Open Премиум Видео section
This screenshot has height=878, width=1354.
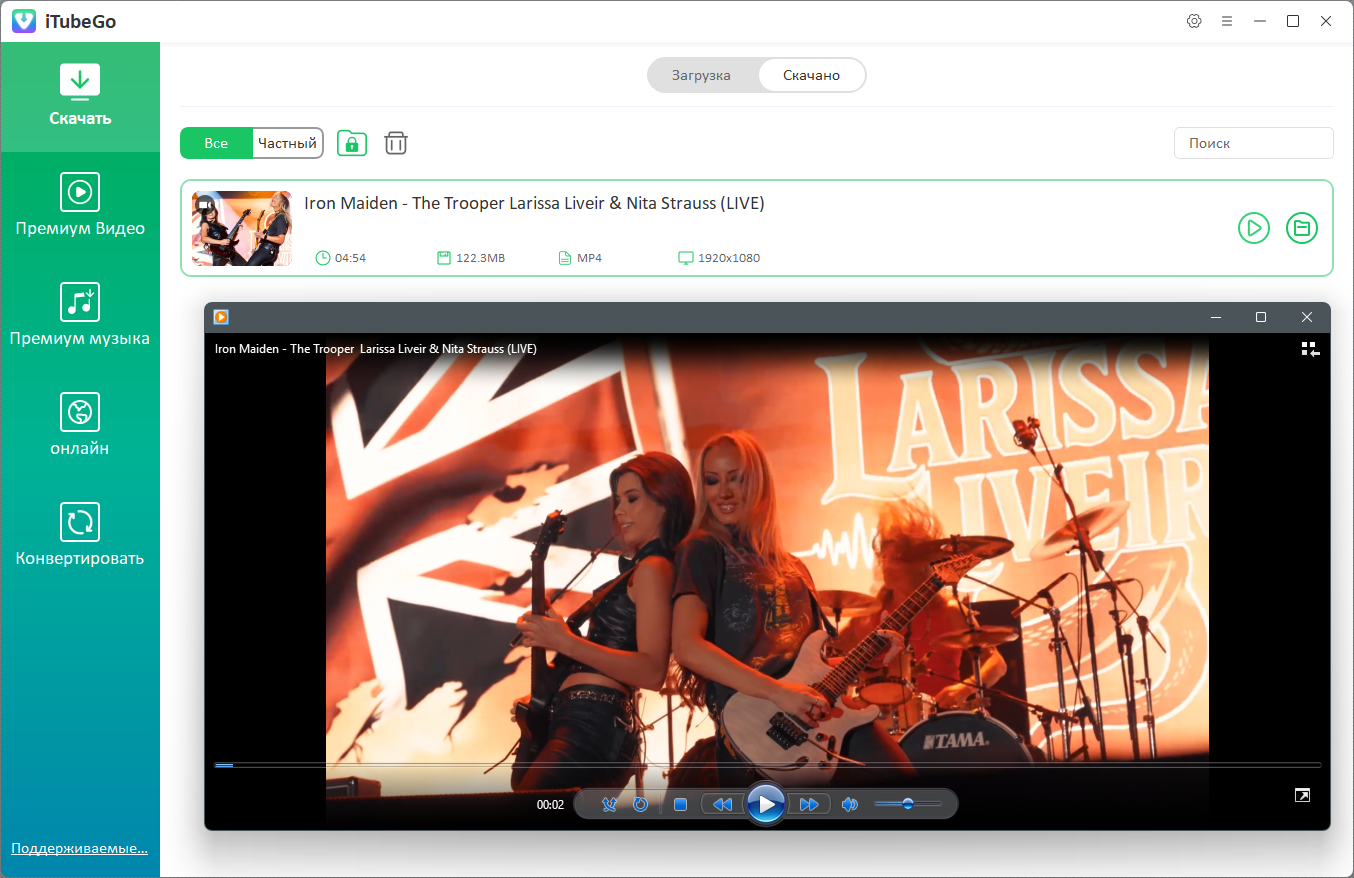coord(80,206)
